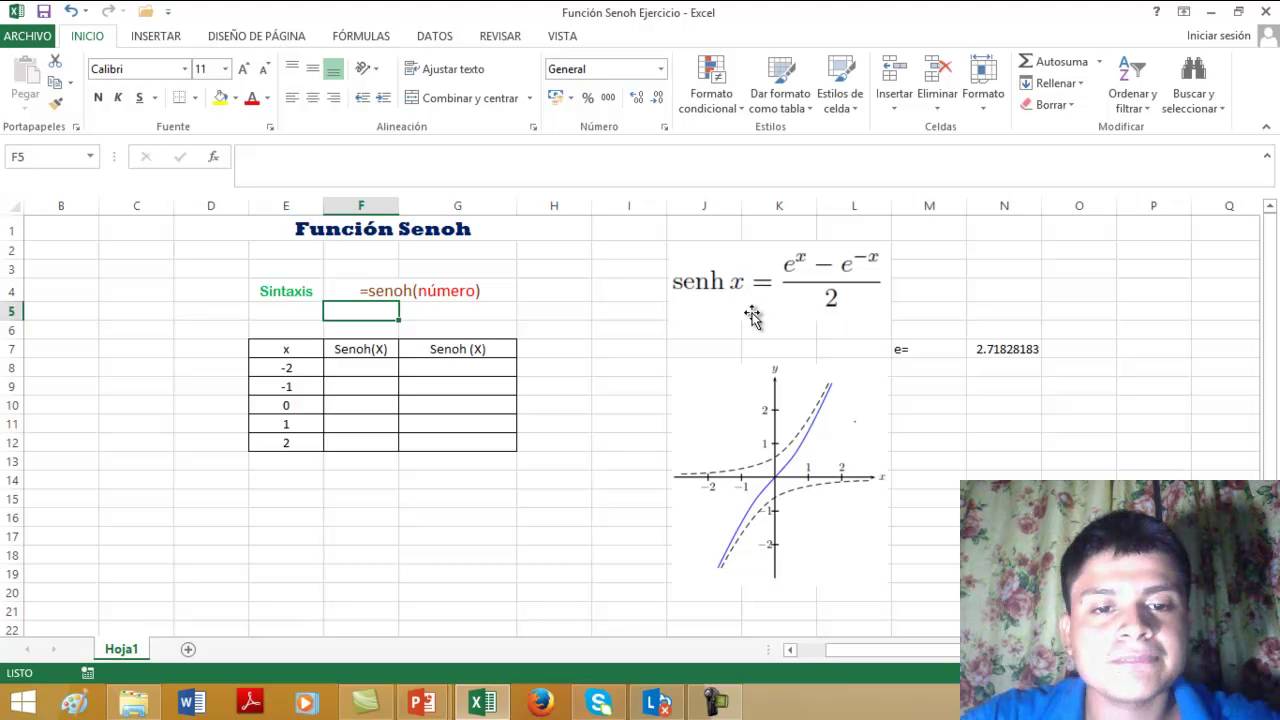Select cell with e value 2.71828183
This screenshot has width=1280, height=720.
[1004, 349]
